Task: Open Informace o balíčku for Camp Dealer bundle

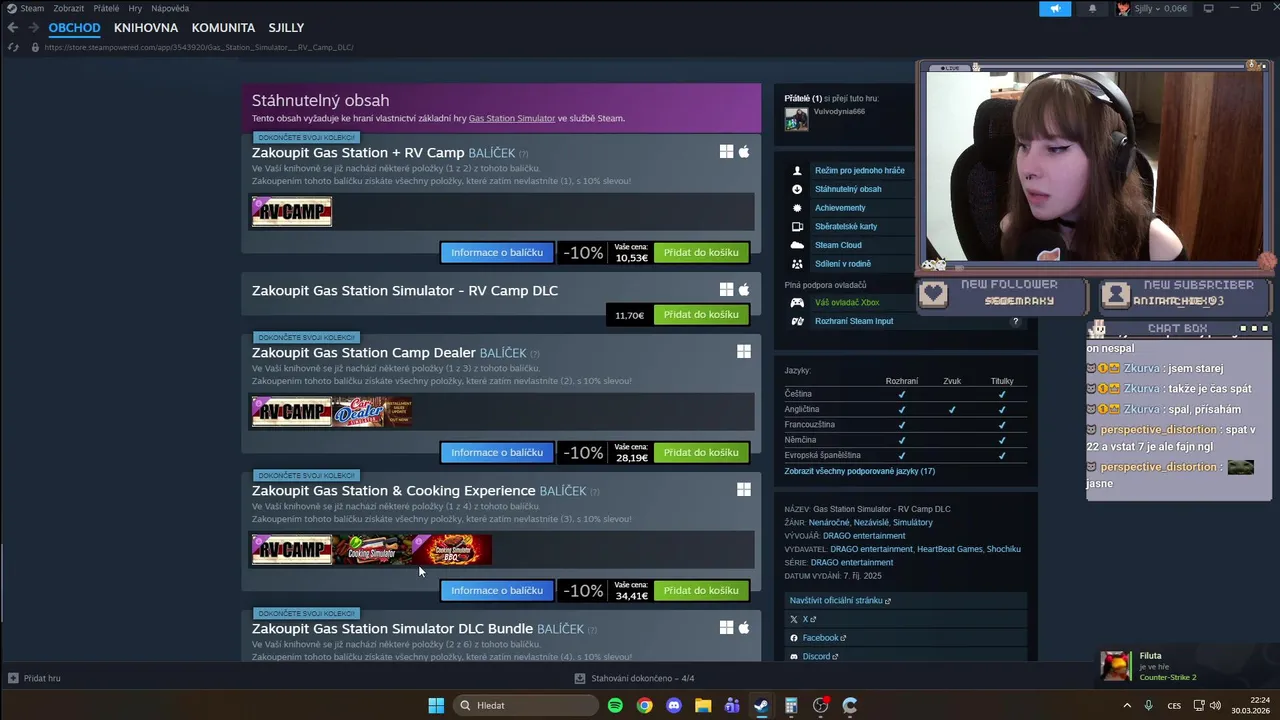Action: (x=497, y=453)
